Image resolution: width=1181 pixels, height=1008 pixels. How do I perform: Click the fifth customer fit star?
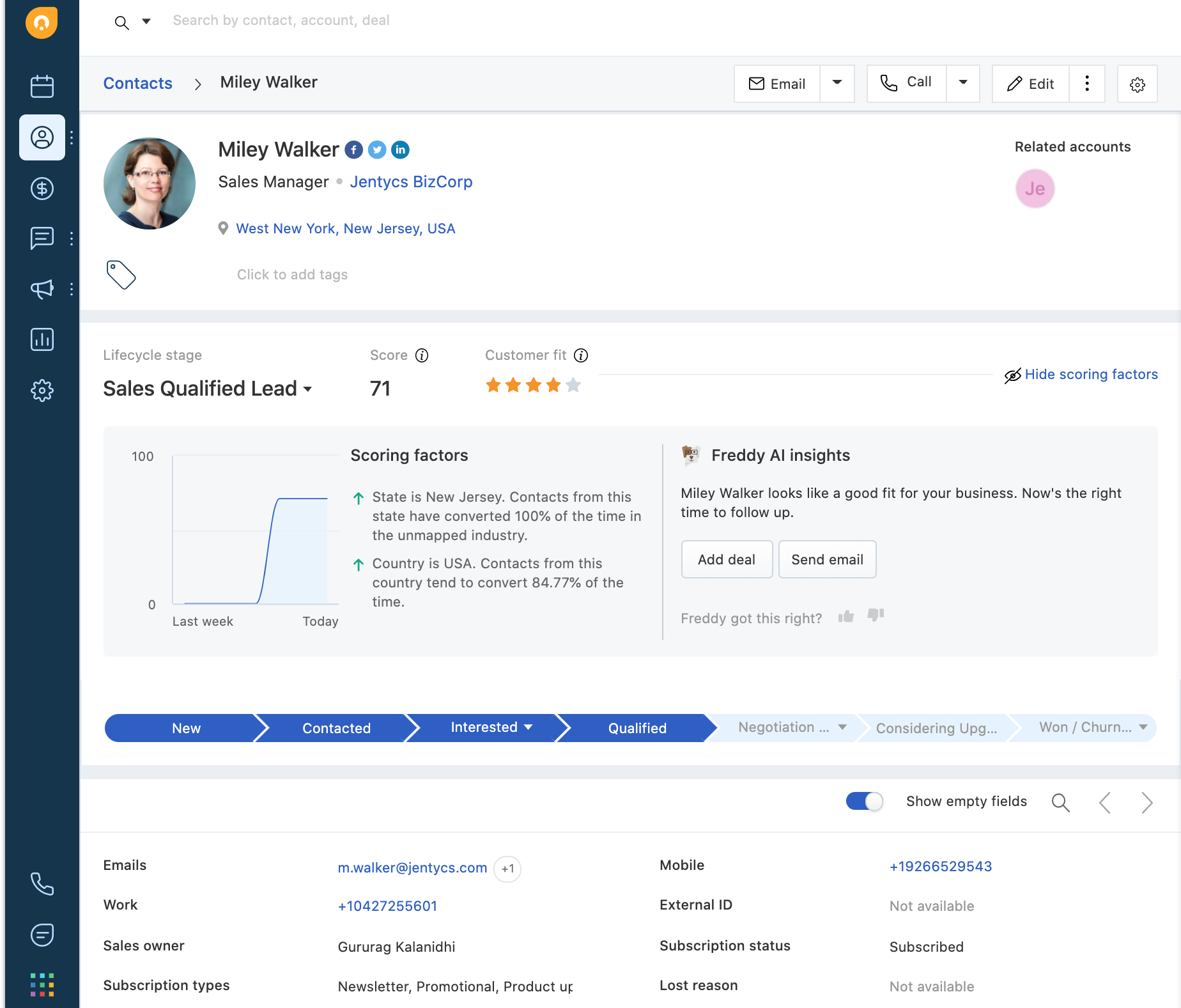coord(573,385)
